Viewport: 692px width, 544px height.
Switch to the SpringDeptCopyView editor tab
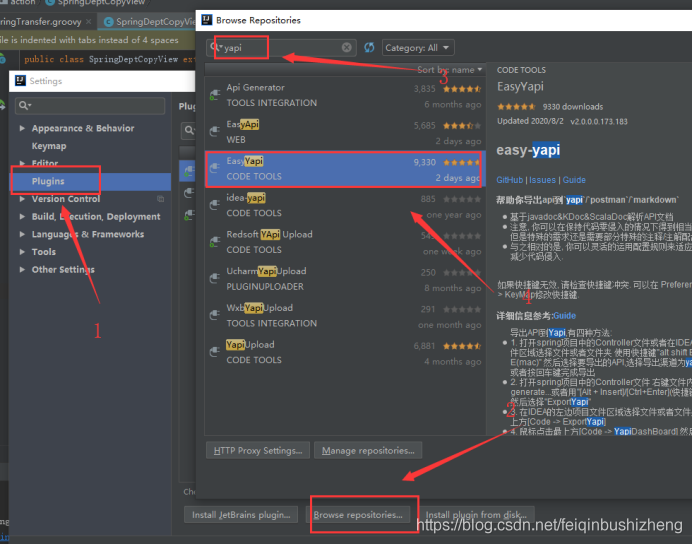tap(150, 21)
